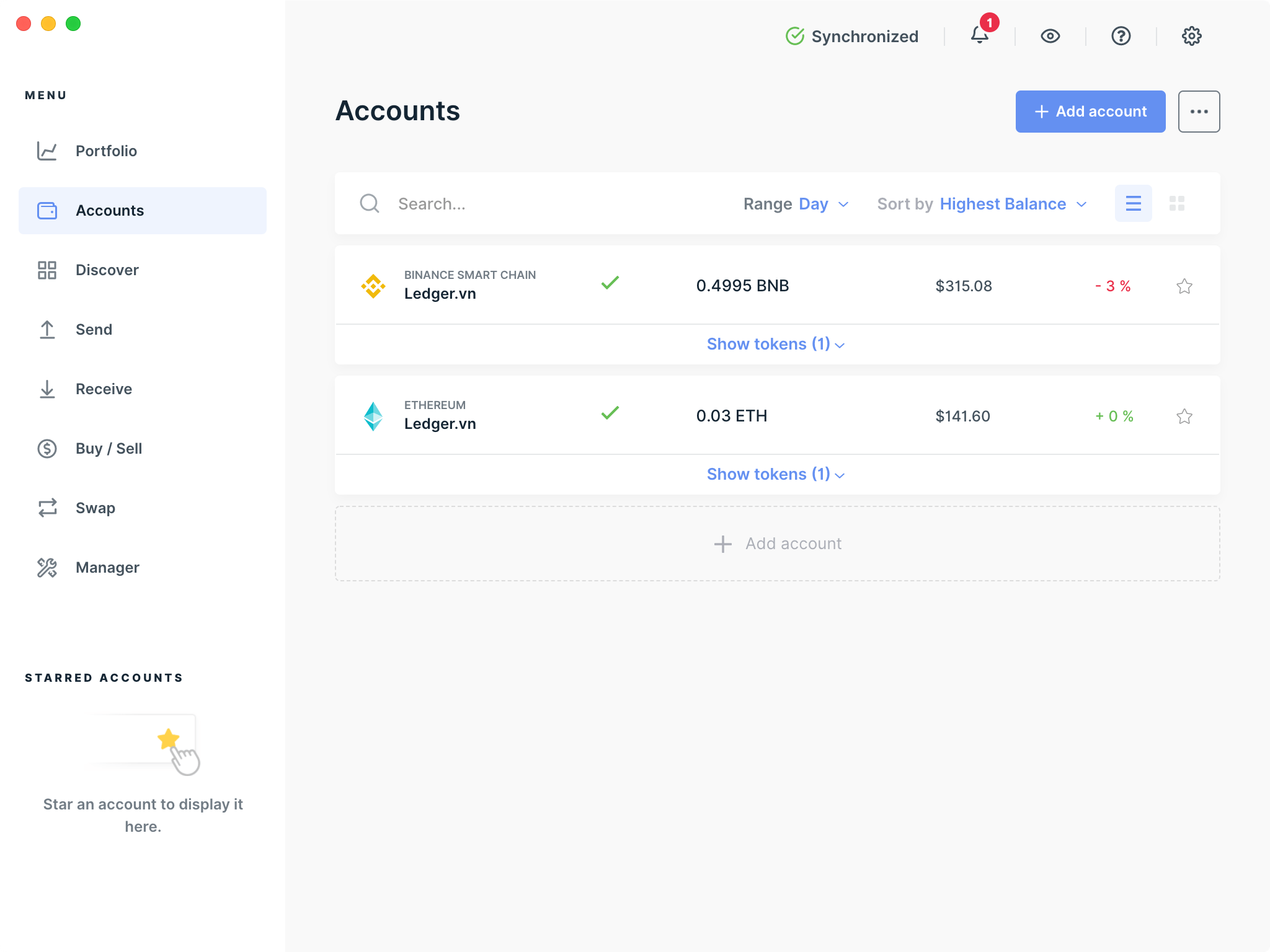The width and height of the screenshot is (1270, 952).
Task: Open the help question mark icon
Action: pos(1121,36)
